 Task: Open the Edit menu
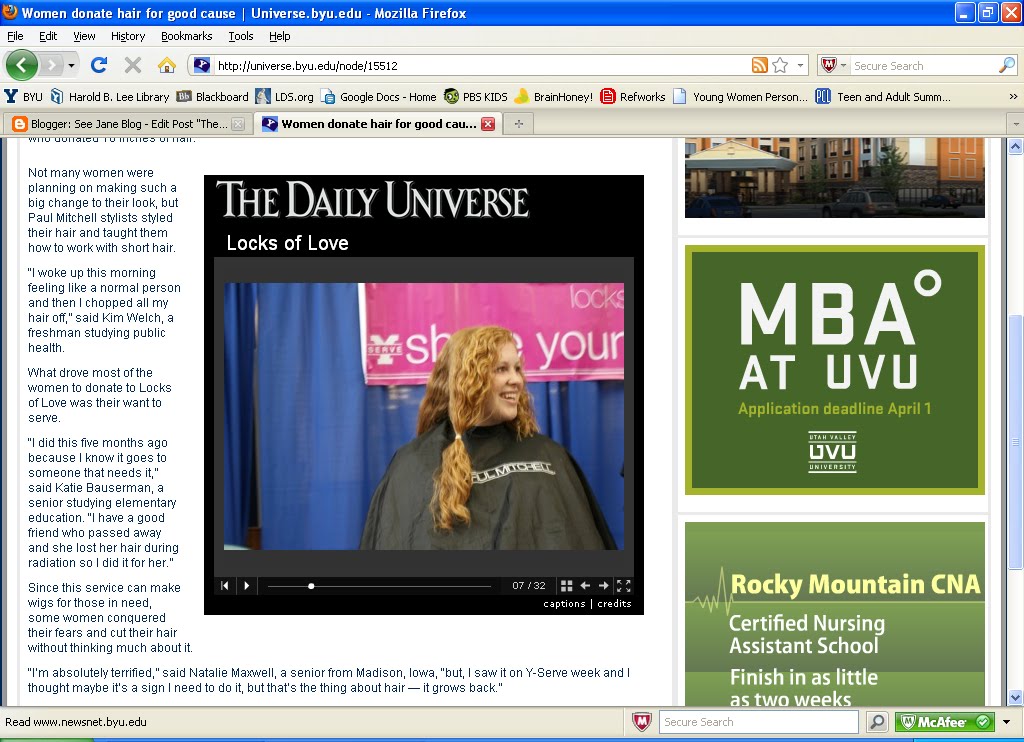48,36
